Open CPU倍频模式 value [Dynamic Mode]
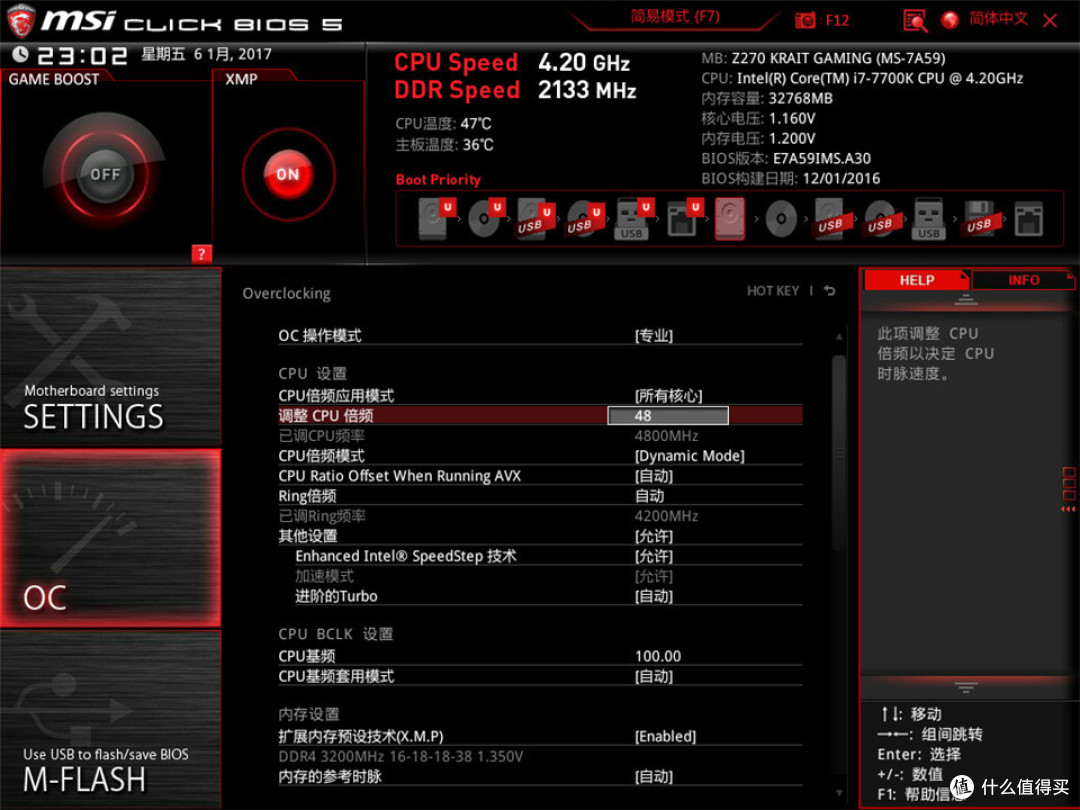Image resolution: width=1080 pixels, height=810 pixels. point(689,455)
